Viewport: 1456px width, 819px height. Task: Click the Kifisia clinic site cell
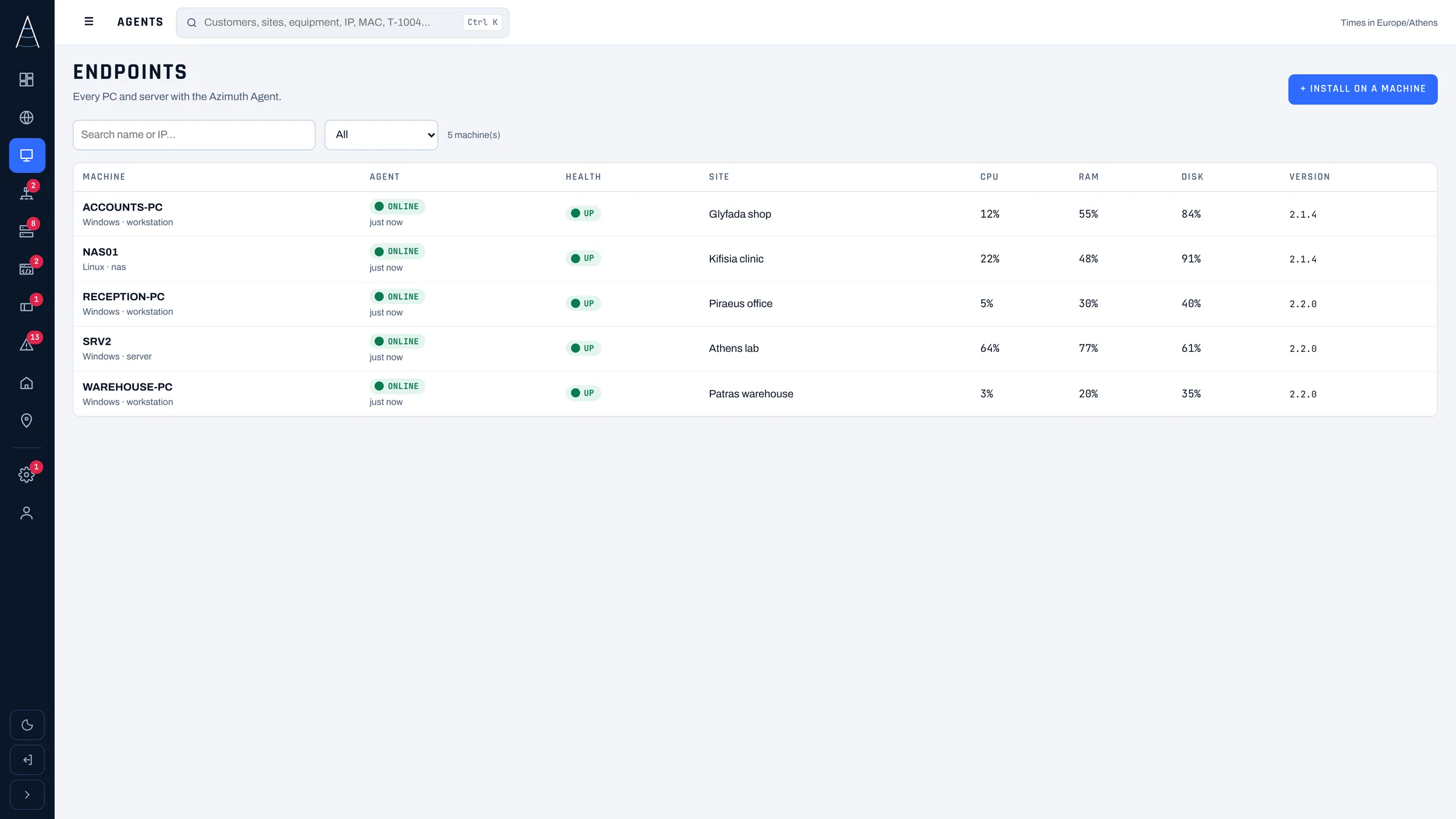[x=736, y=259]
